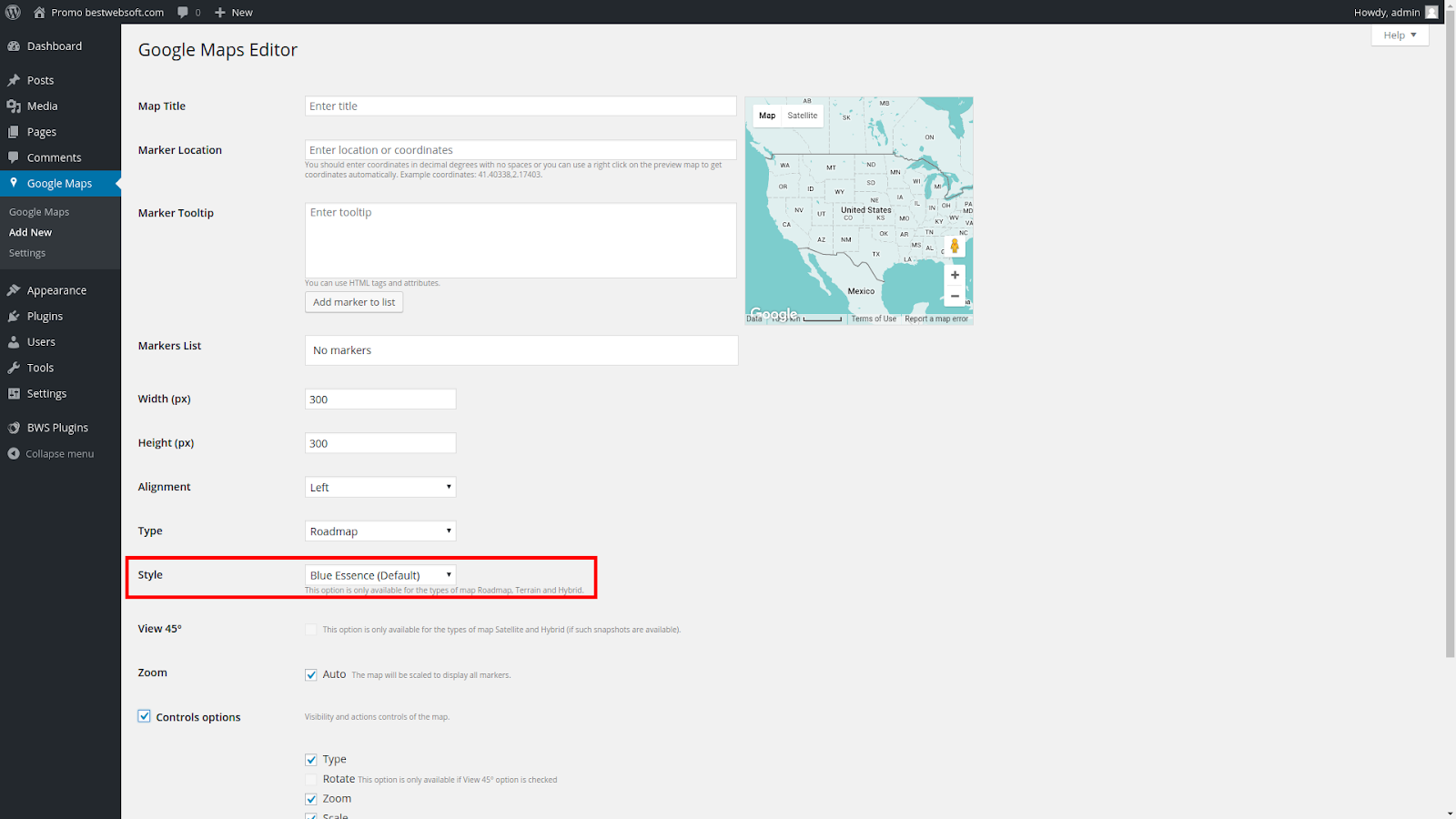Focus the Marker Location field
The image size is (1456, 819).
(521, 149)
